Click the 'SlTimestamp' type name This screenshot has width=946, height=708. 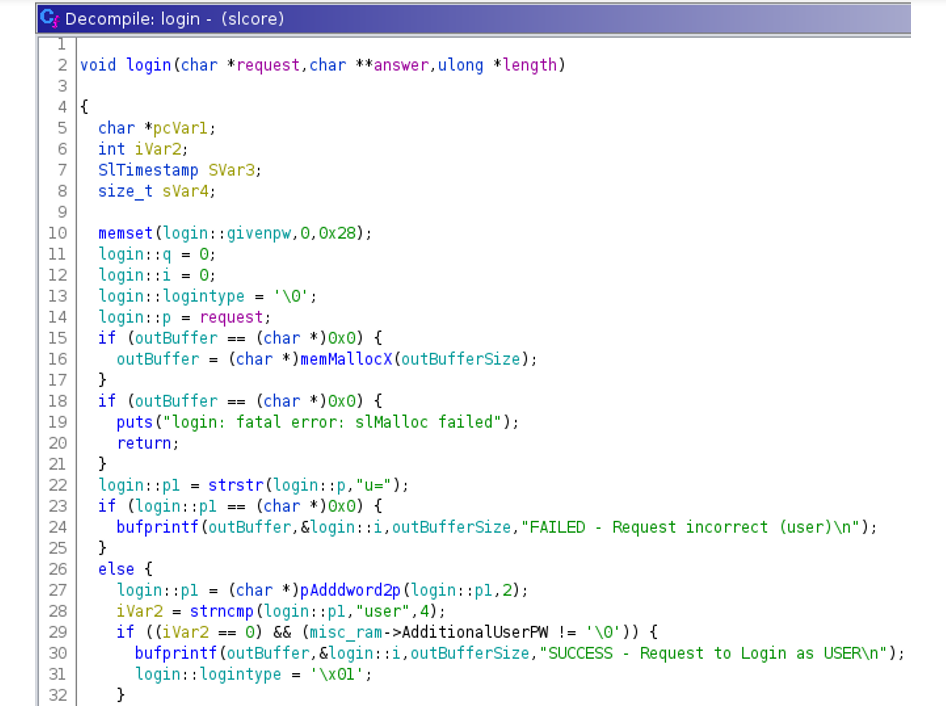[x=148, y=170]
